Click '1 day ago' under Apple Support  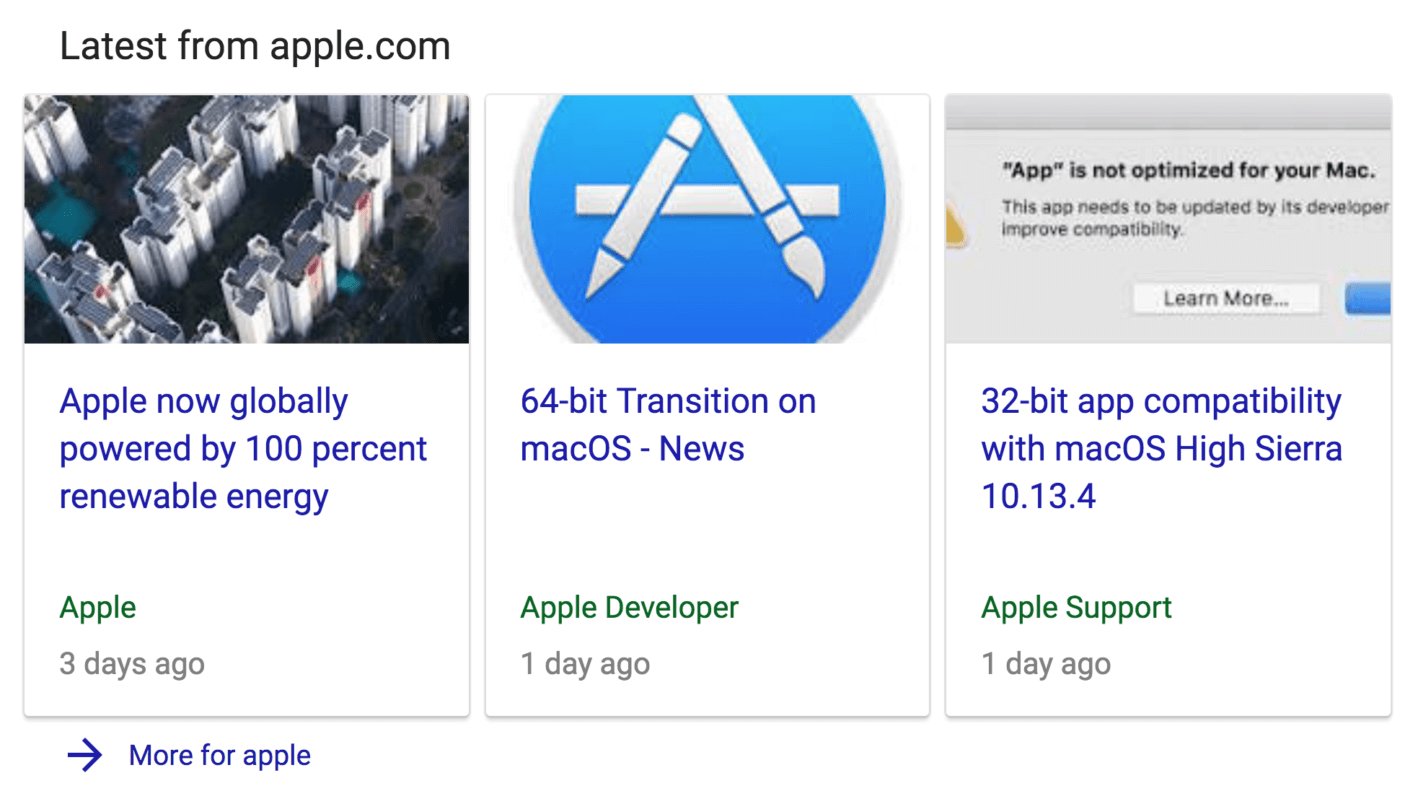(x=1046, y=664)
